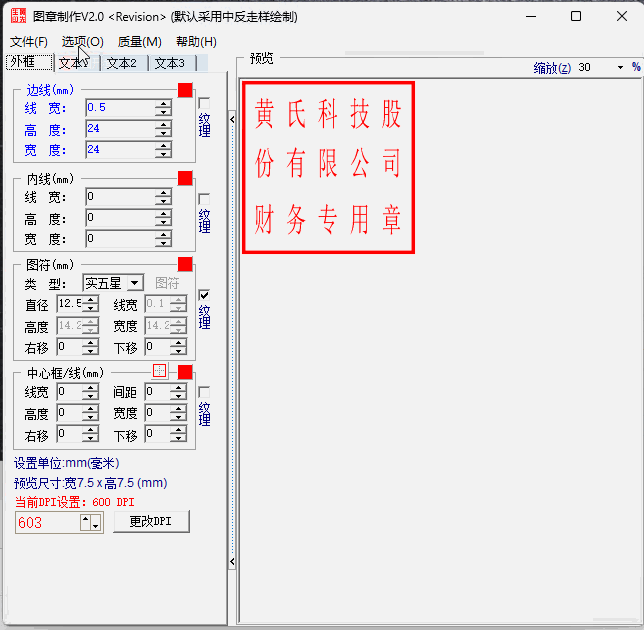Increase 图符 下移 with up spinner
The height and width of the screenshot is (630, 644).
178,343
